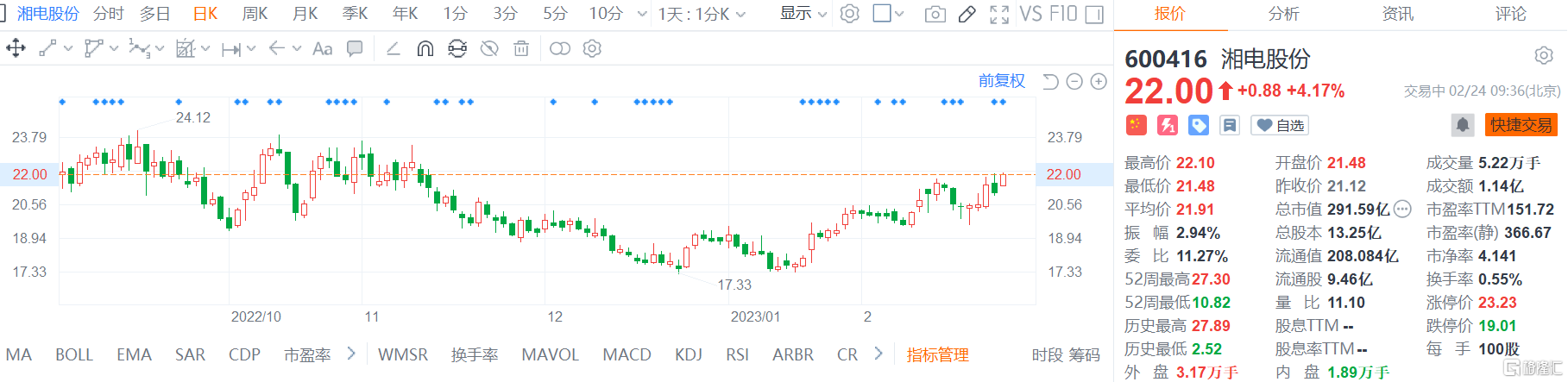This screenshot has width=1568, height=382.
Task: Open 指标管理 indicator management
Action: (x=937, y=354)
